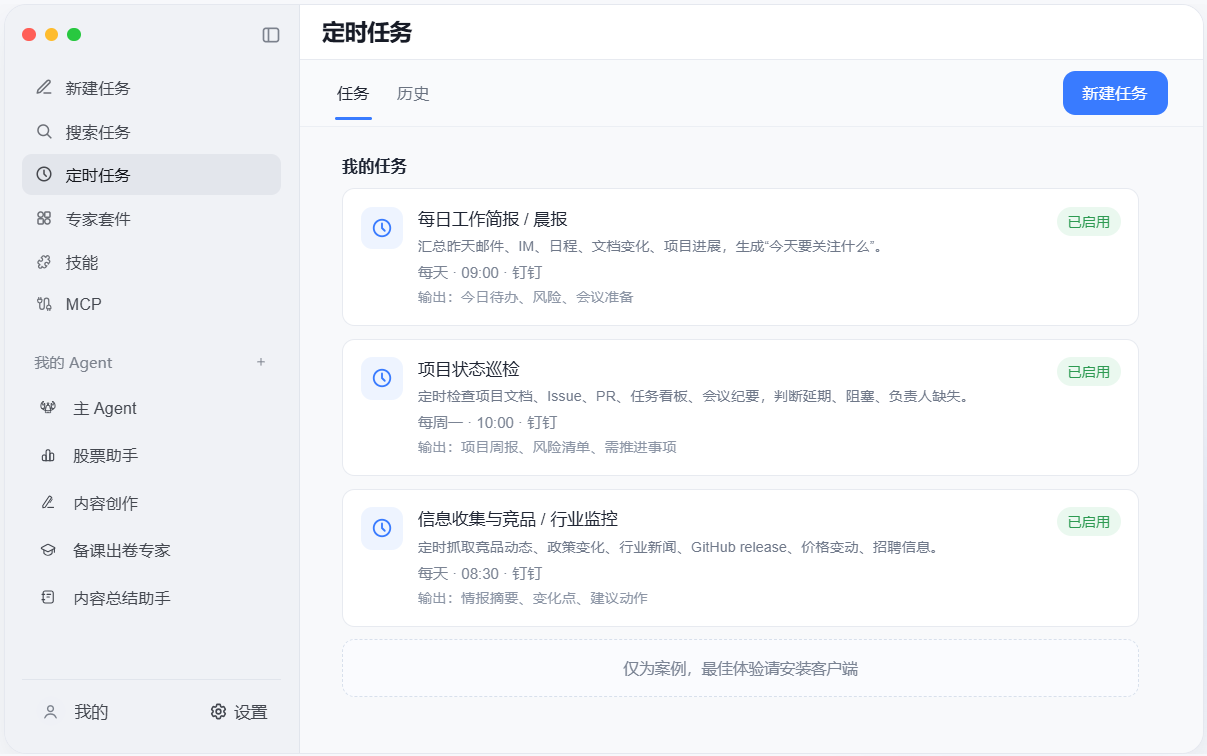The width and height of the screenshot is (1207, 756).
Task: Click the user icon beside 我的
Action: [50, 712]
